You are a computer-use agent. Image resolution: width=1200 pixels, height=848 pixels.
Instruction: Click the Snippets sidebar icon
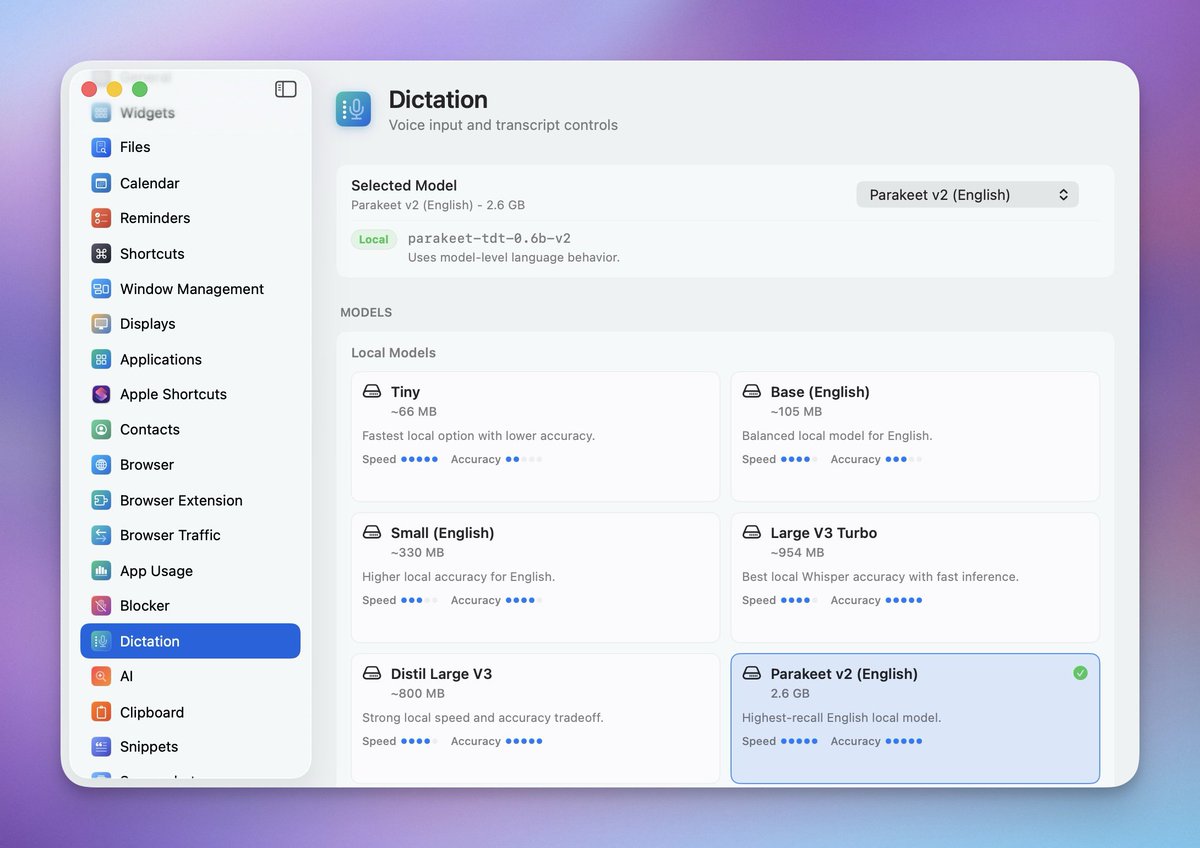(x=101, y=747)
